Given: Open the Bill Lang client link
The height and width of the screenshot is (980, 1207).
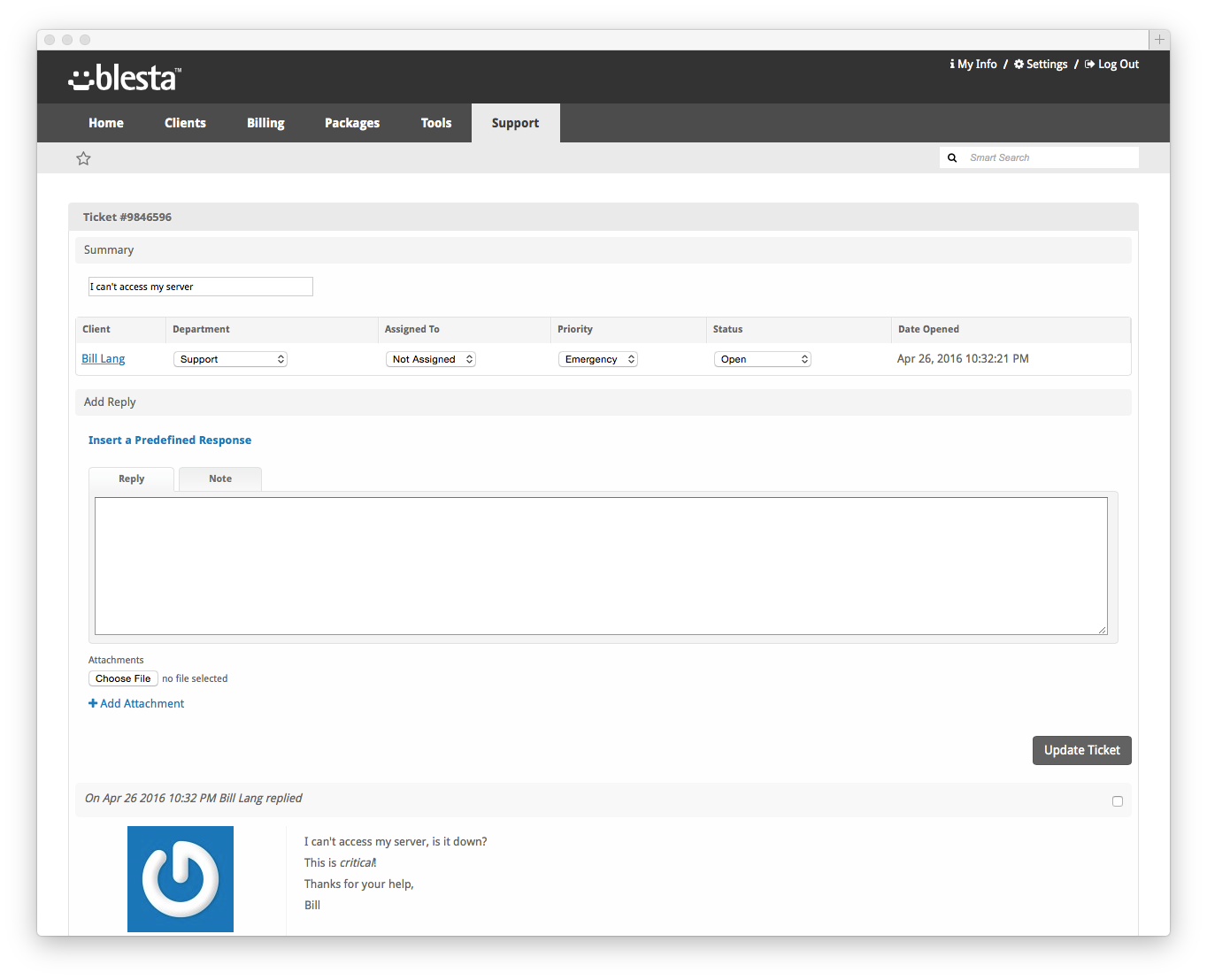Looking at the screenshot, I should coord(104,358).
